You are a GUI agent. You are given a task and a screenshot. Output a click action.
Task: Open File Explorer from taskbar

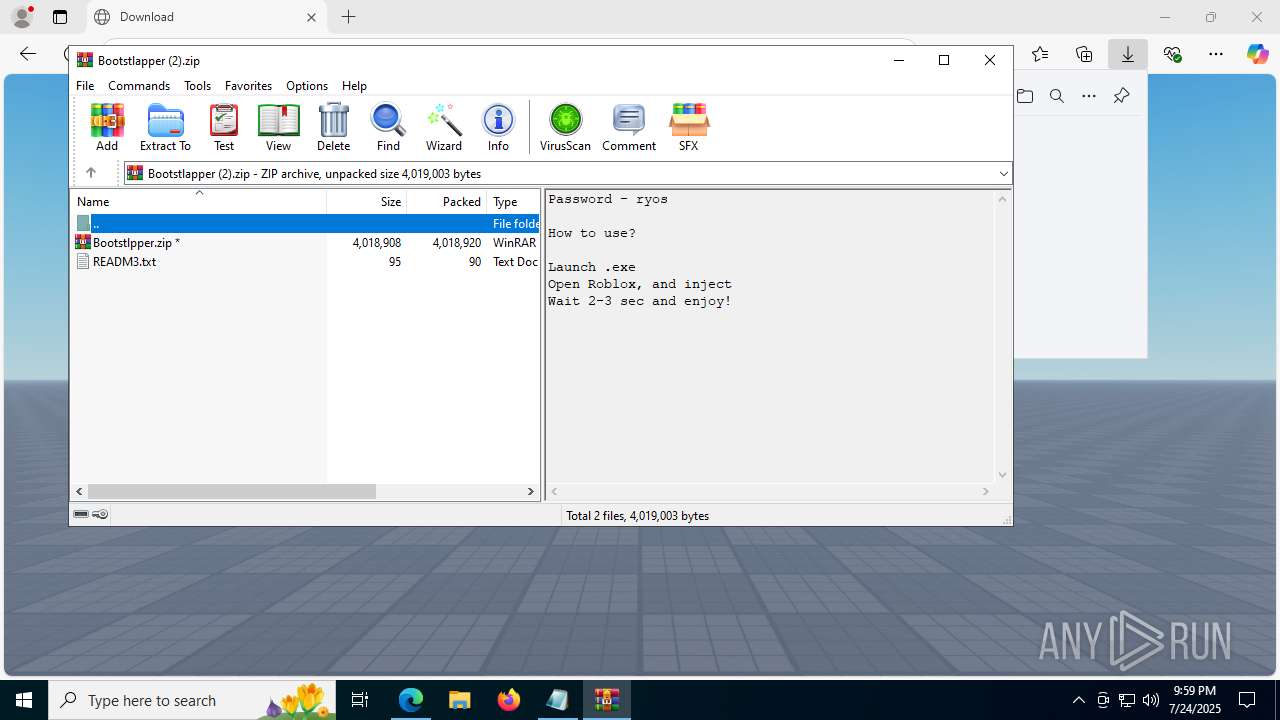(x=459, y=700)
